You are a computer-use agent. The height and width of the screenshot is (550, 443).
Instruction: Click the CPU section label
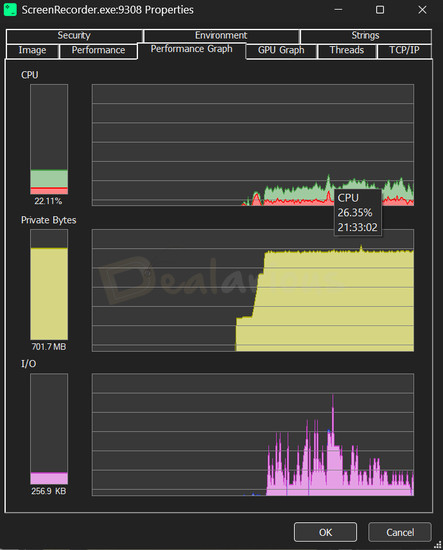click(x=30, y=75)
